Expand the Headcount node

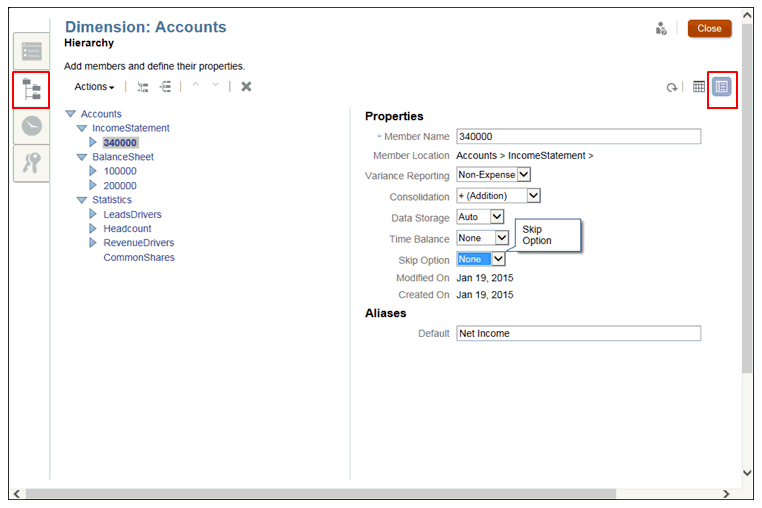93,228
